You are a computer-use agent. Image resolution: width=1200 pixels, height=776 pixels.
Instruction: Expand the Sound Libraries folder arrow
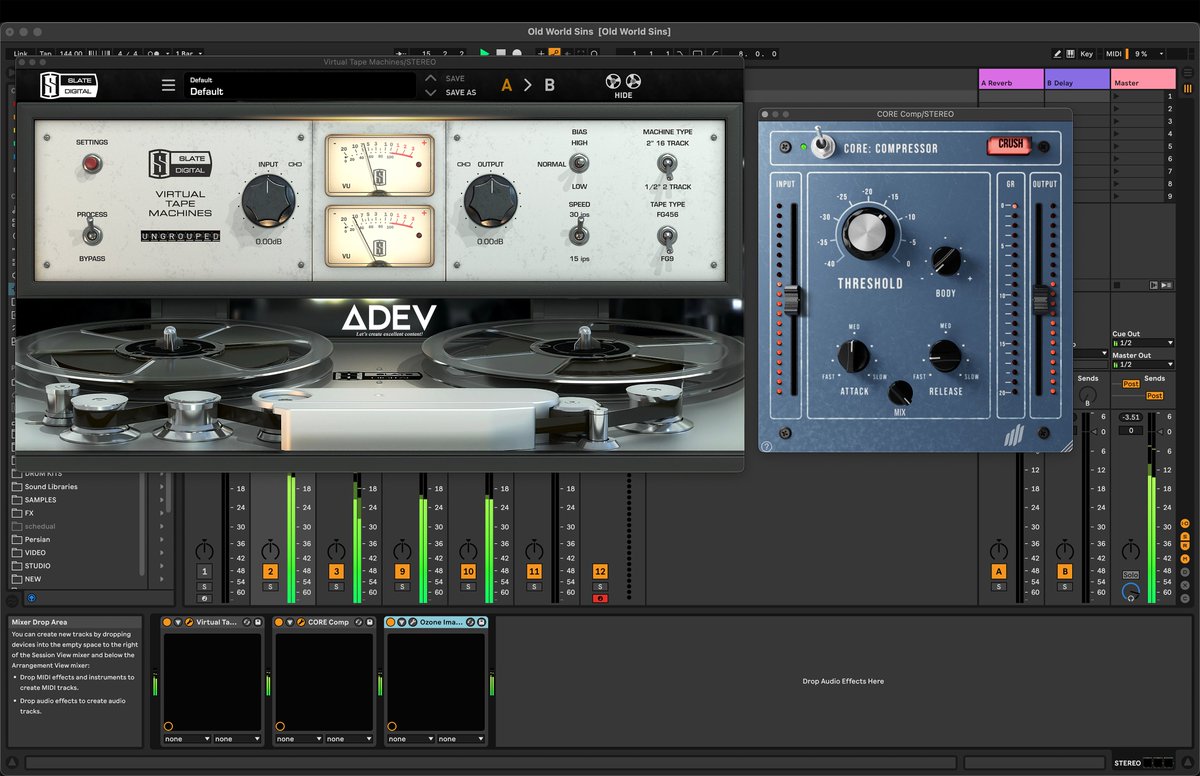162,487
